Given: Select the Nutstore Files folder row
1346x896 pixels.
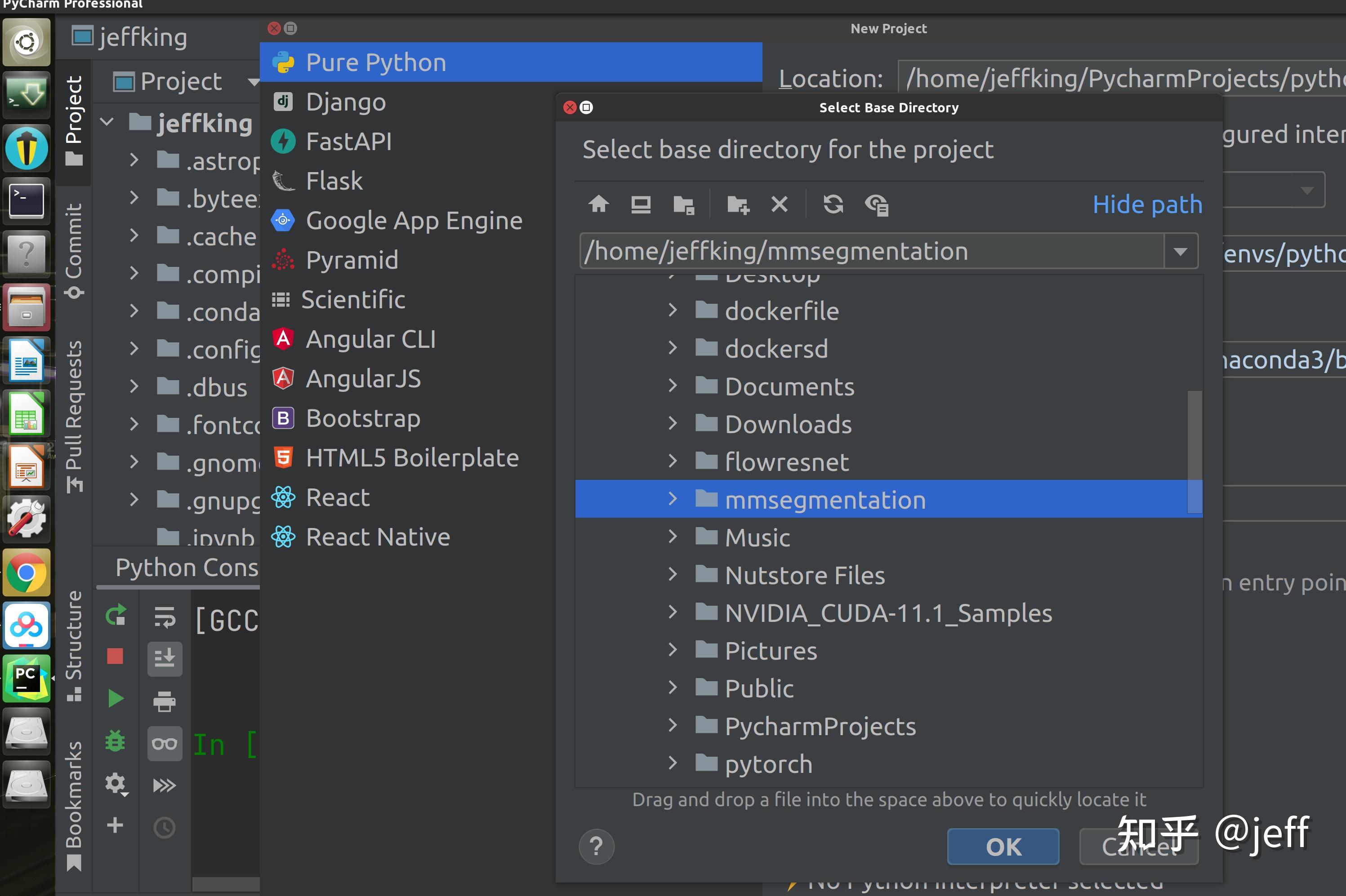Looking at the screenshot, I should coord(889,574).
